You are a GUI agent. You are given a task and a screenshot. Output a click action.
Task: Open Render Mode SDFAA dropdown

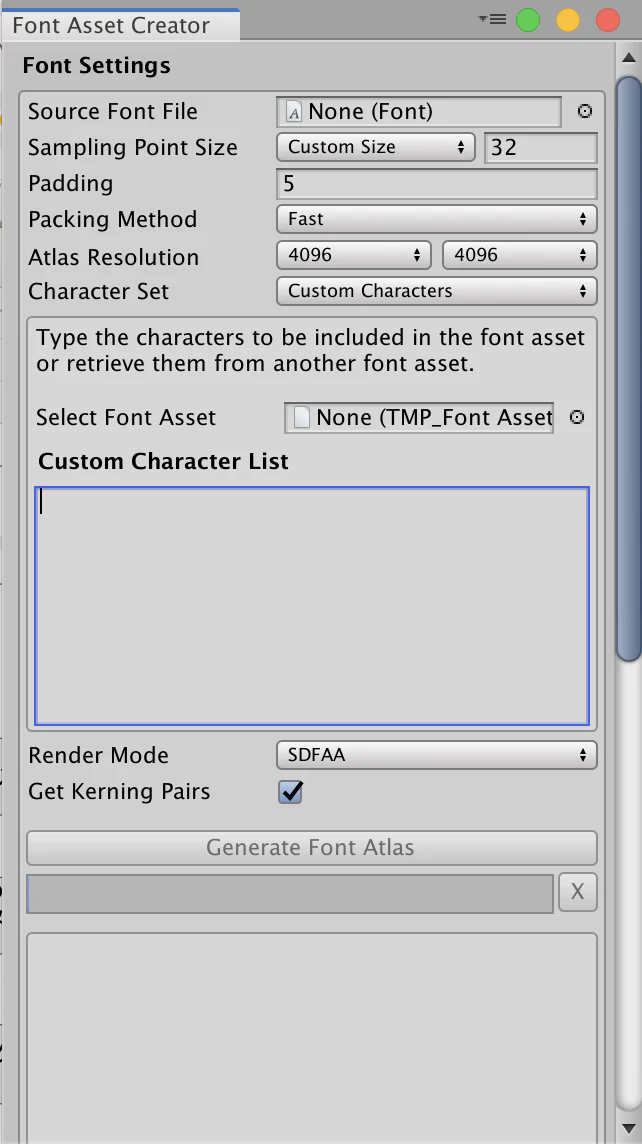click(x=436, y=755)
